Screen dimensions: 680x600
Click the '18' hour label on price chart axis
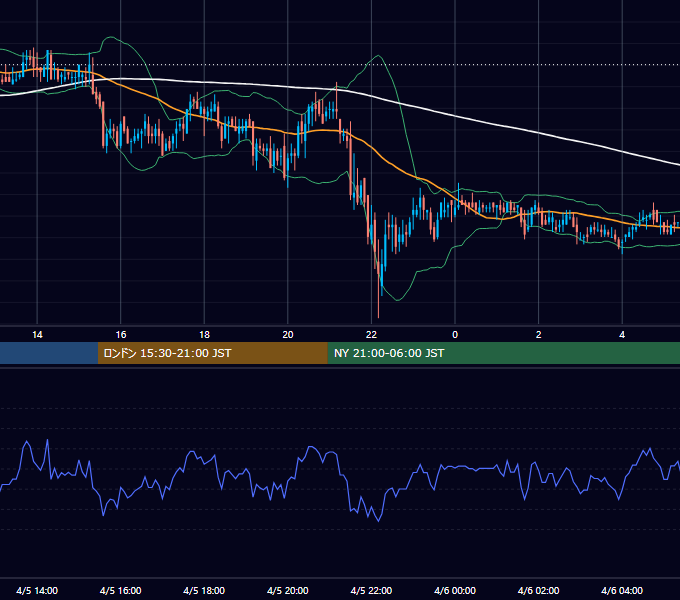pos(204,335)
